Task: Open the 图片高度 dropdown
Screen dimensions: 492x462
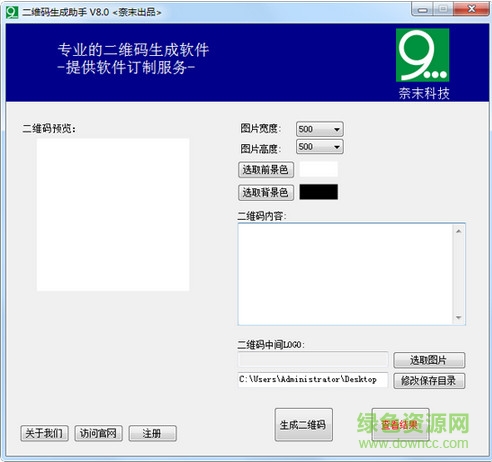Action: 320,147
